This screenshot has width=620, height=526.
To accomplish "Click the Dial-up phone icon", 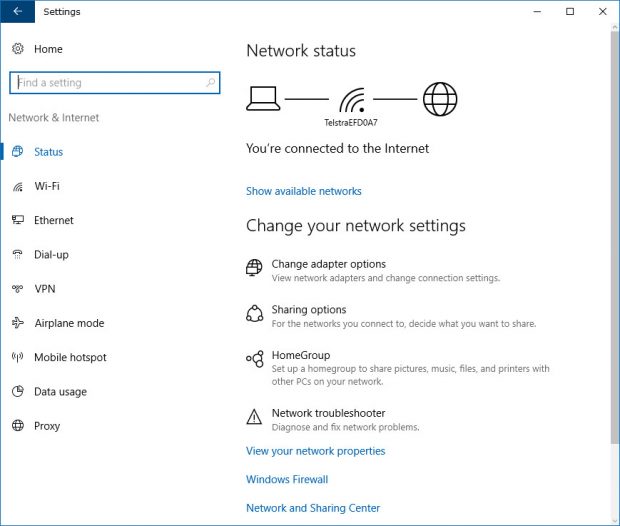I will [x=18, y=254].
